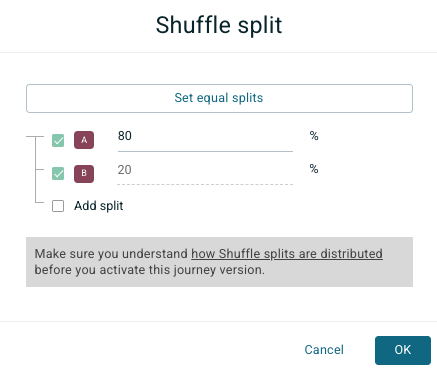Select the maroon B split badge
The height and width of the screenshot is (374, 437).
[x=84, y=174]
